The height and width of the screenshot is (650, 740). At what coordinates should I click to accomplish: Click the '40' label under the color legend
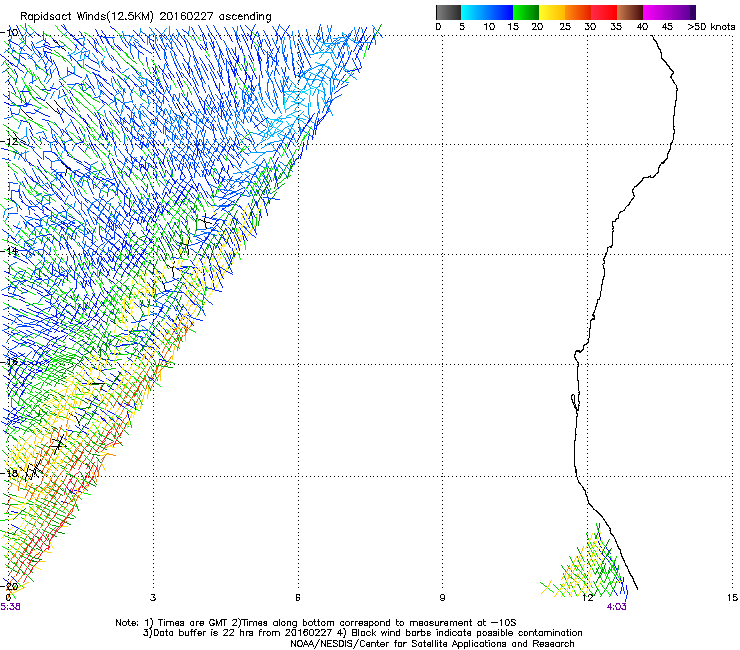(x=642, y=27)
